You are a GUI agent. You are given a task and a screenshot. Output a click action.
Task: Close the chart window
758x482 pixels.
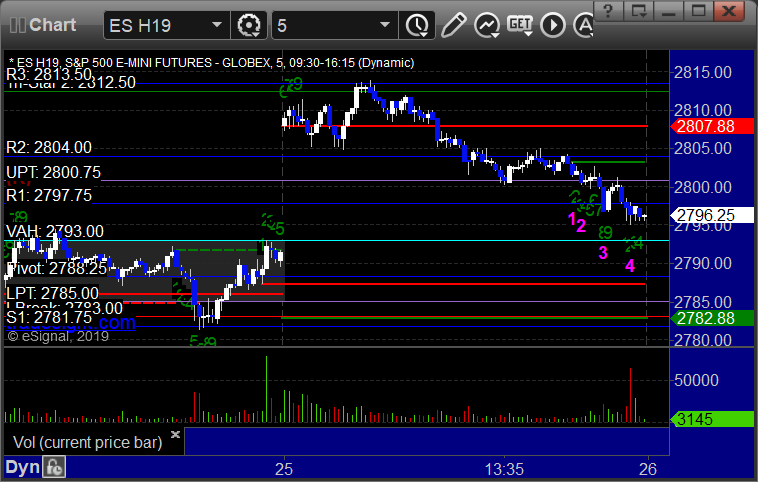tap(729, 10)
